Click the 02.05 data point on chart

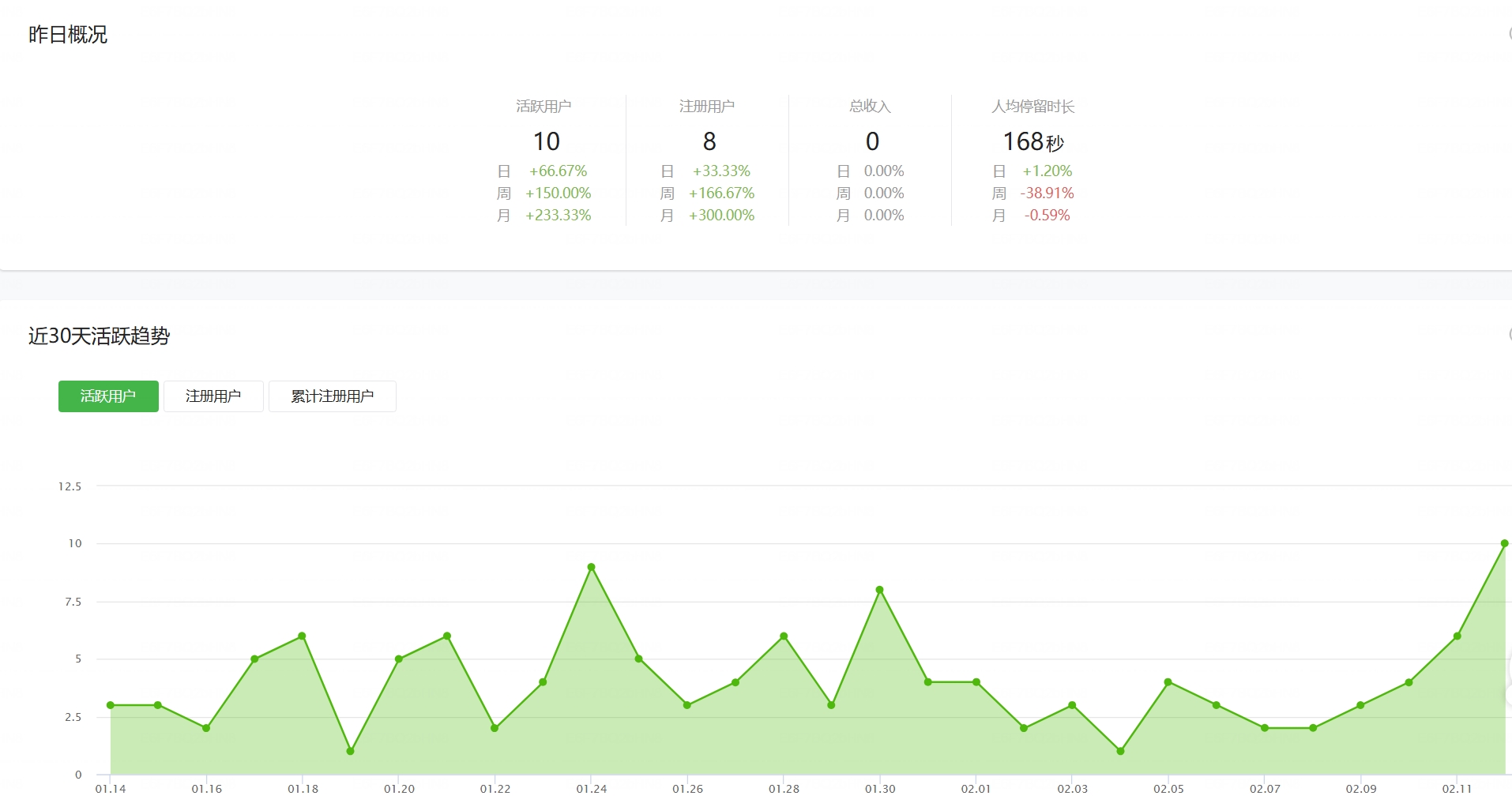coord(1168,682)
